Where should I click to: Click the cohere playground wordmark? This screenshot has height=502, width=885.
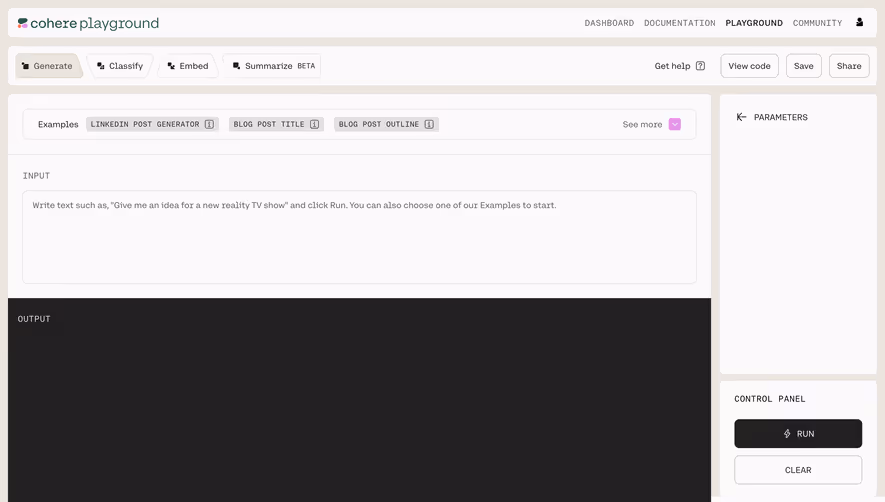pyautogui.click(x=94, y=23)
